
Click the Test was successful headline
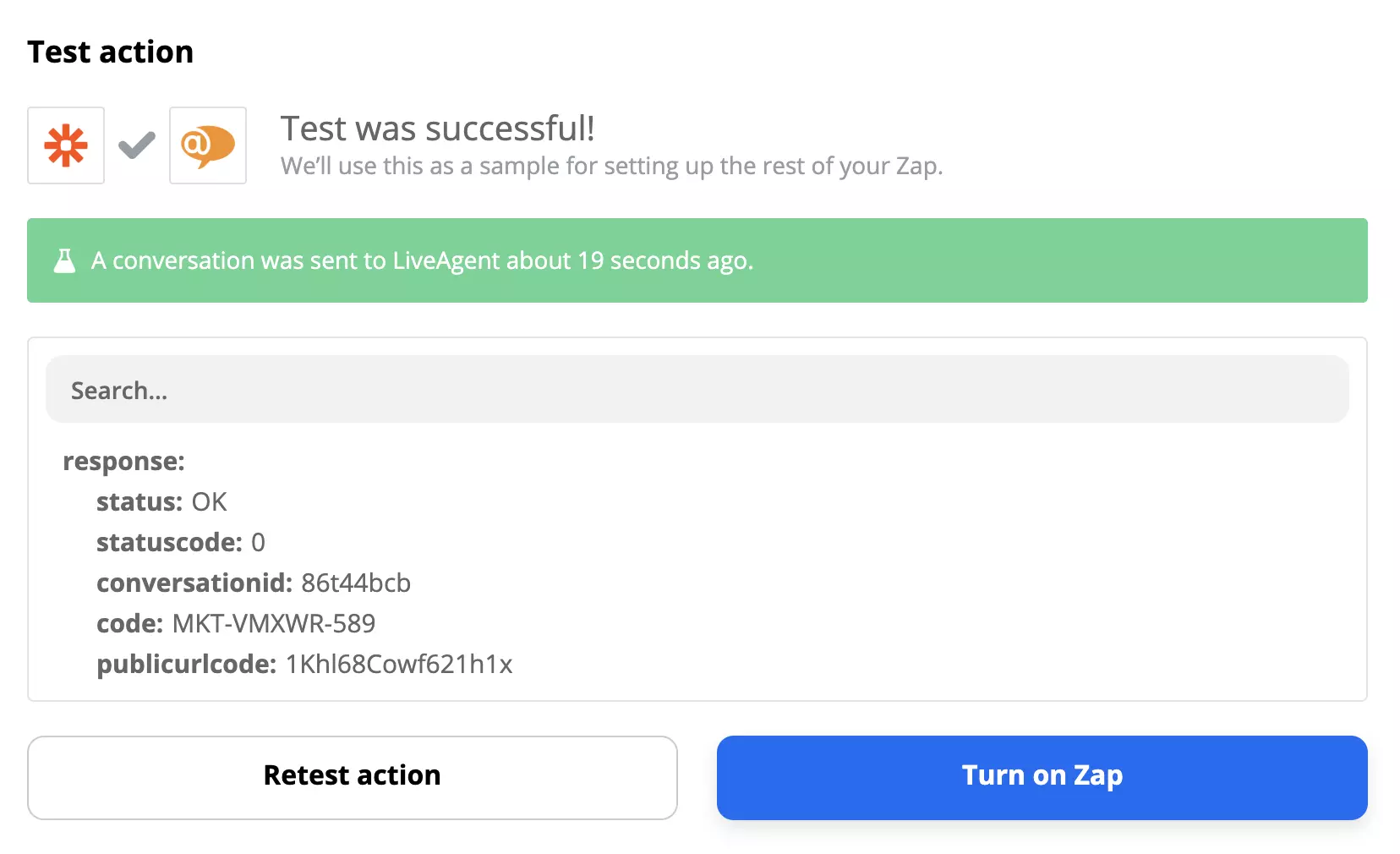coord(437,129)
